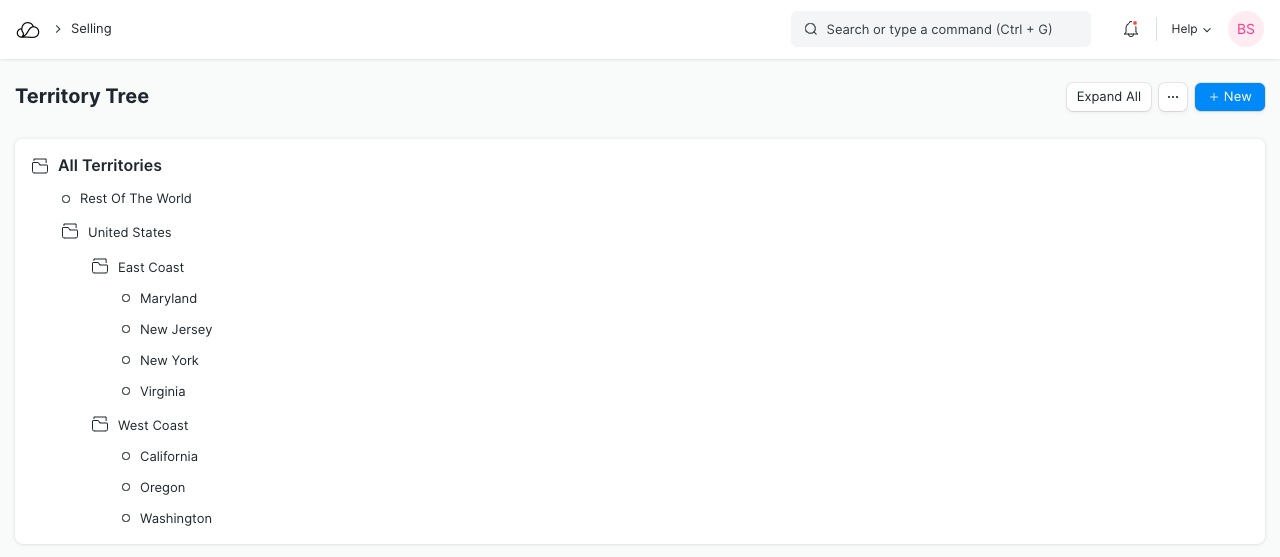Click the BS user avatar
Screen dimensions: 1280x557
[x=1245, y=30]
